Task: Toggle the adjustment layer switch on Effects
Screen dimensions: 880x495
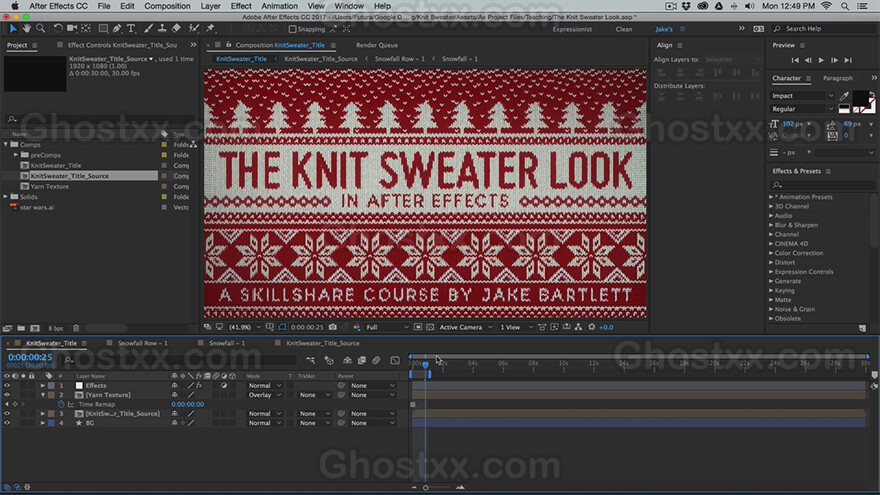Action: point(224,386)
